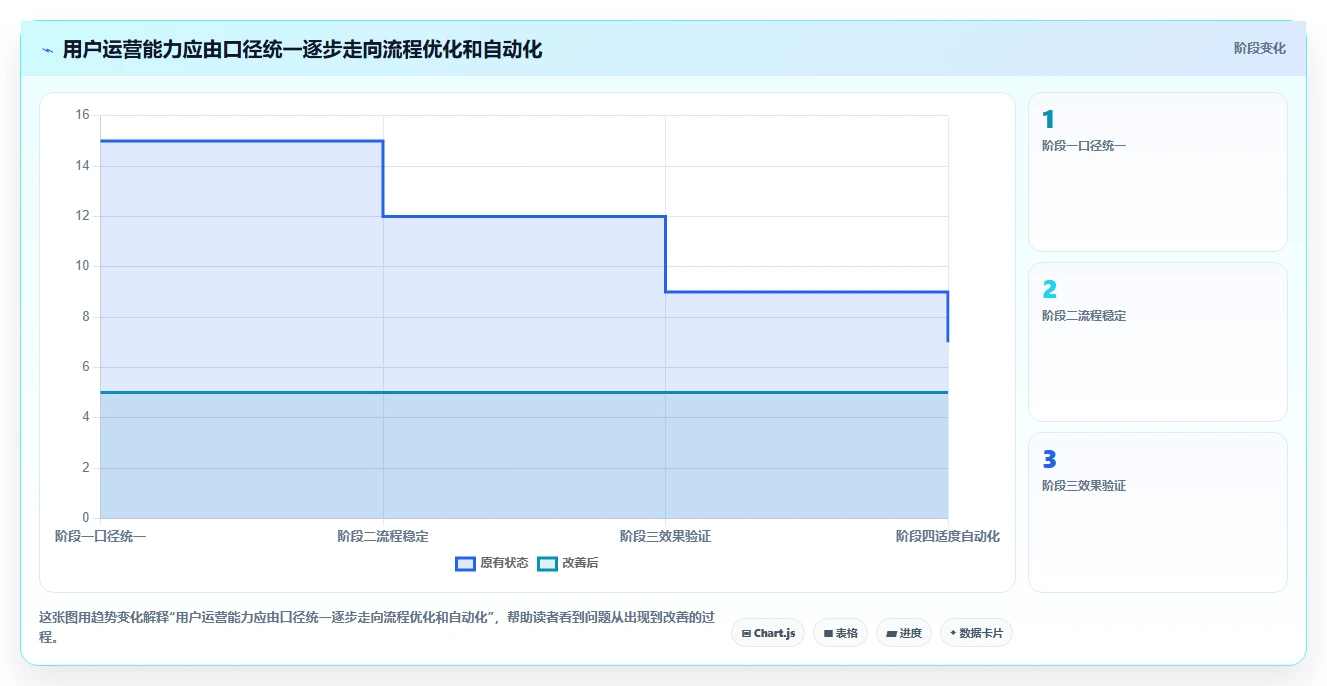Click x-axis label 阶段二流程稳定

tap(383, 536)
